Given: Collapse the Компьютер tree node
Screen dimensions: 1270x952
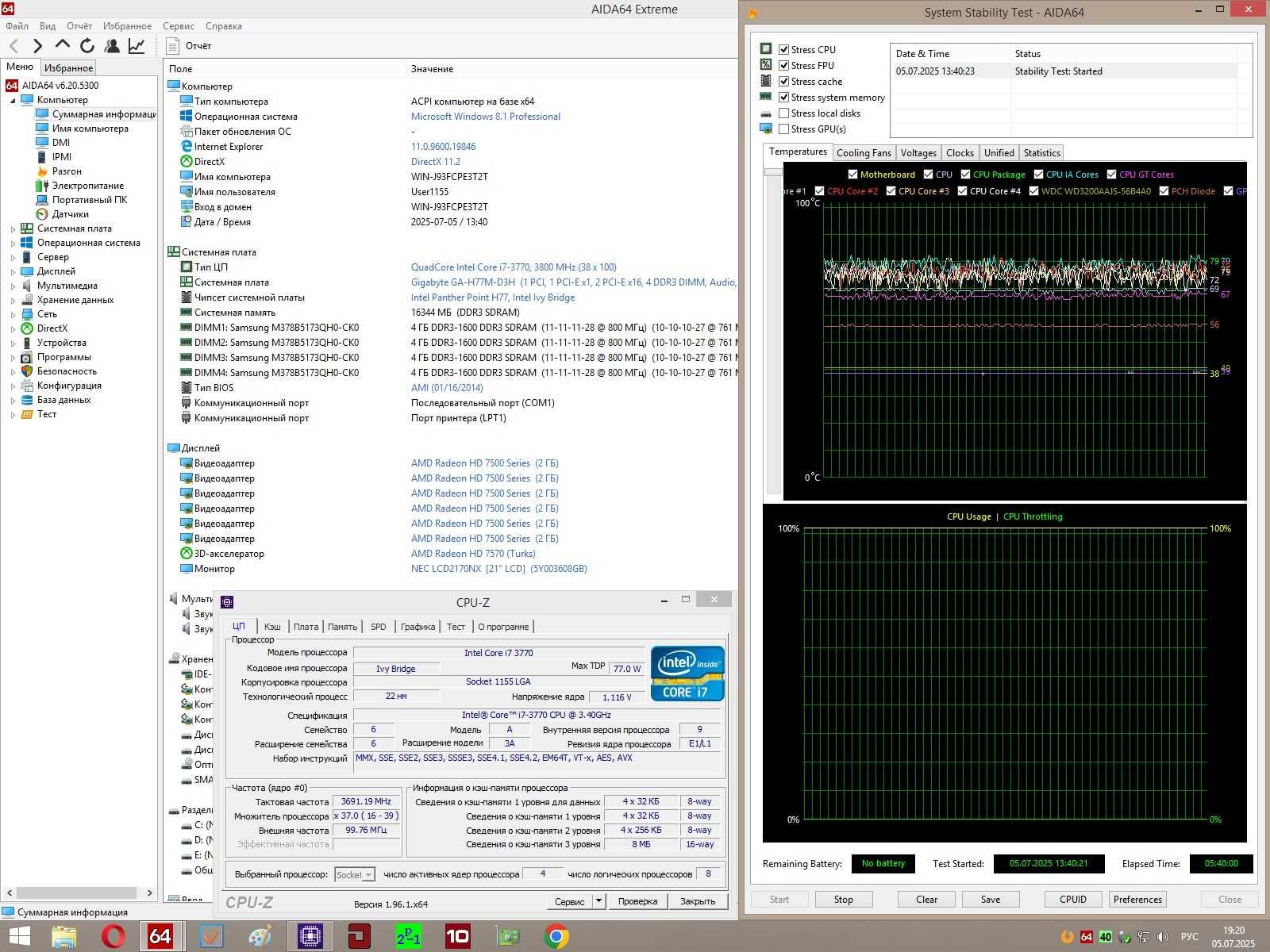Looking at the screenshot, I should [13, 100].
